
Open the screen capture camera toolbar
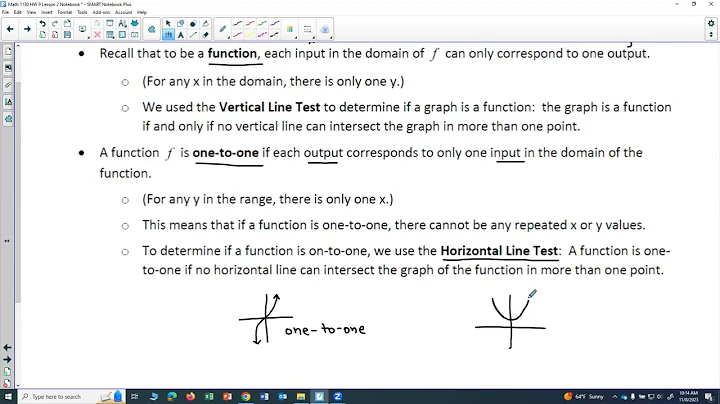(x=135, y=34)
